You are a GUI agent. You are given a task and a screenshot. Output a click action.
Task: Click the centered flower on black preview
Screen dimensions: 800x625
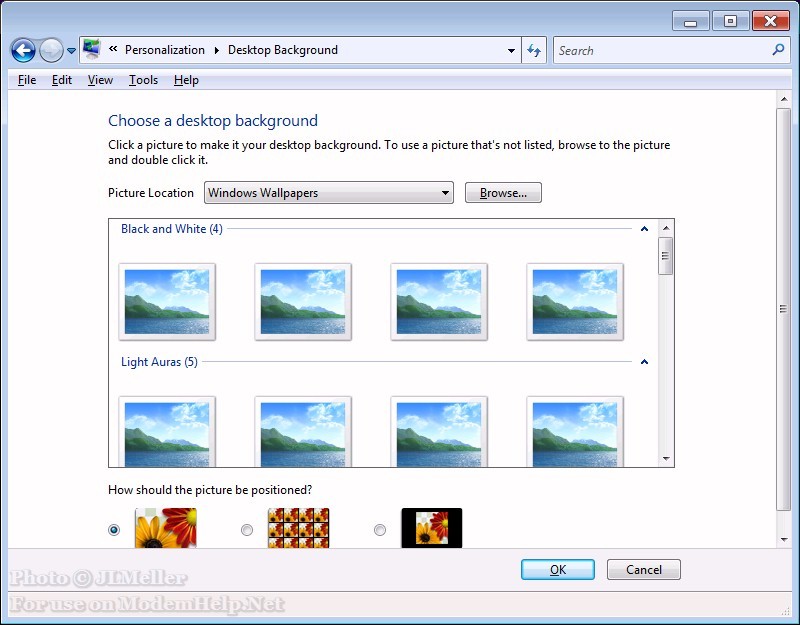tap(432, 528)
